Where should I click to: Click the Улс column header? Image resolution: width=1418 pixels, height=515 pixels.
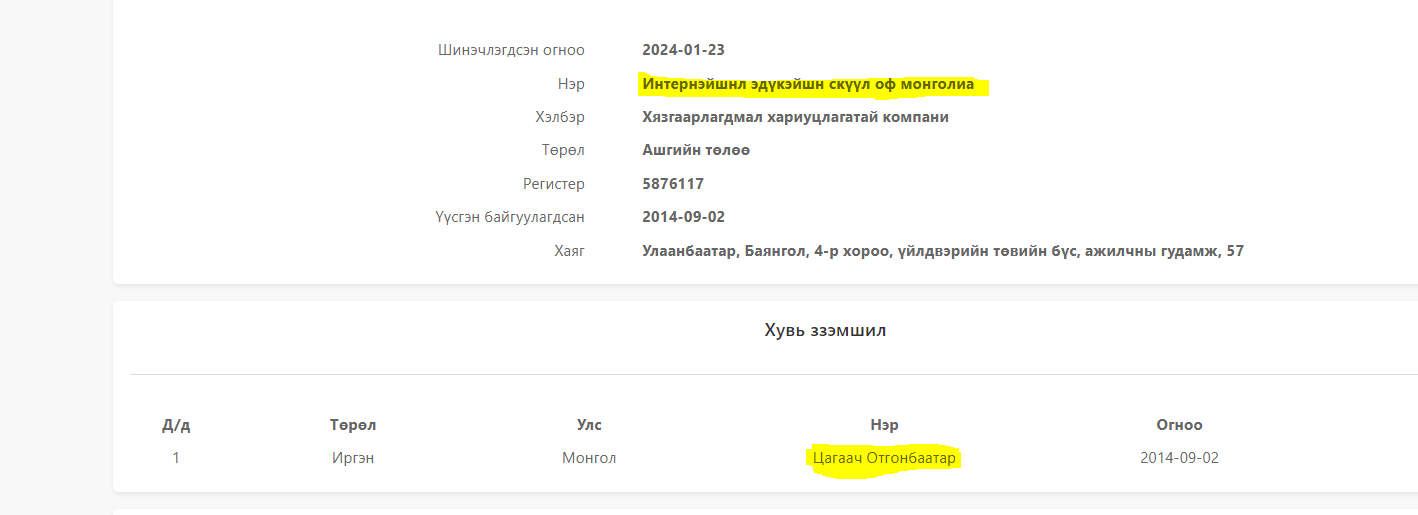589,425
